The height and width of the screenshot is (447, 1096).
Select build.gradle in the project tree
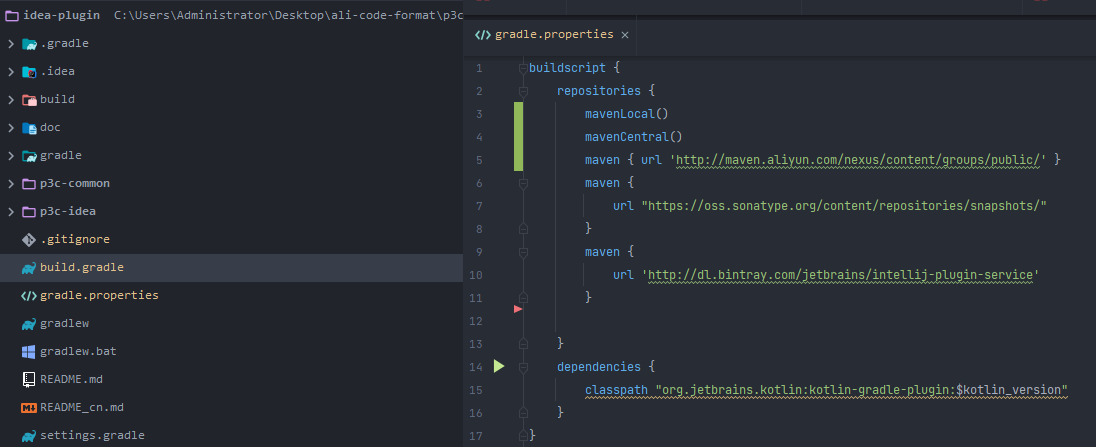tap(82, 268)
